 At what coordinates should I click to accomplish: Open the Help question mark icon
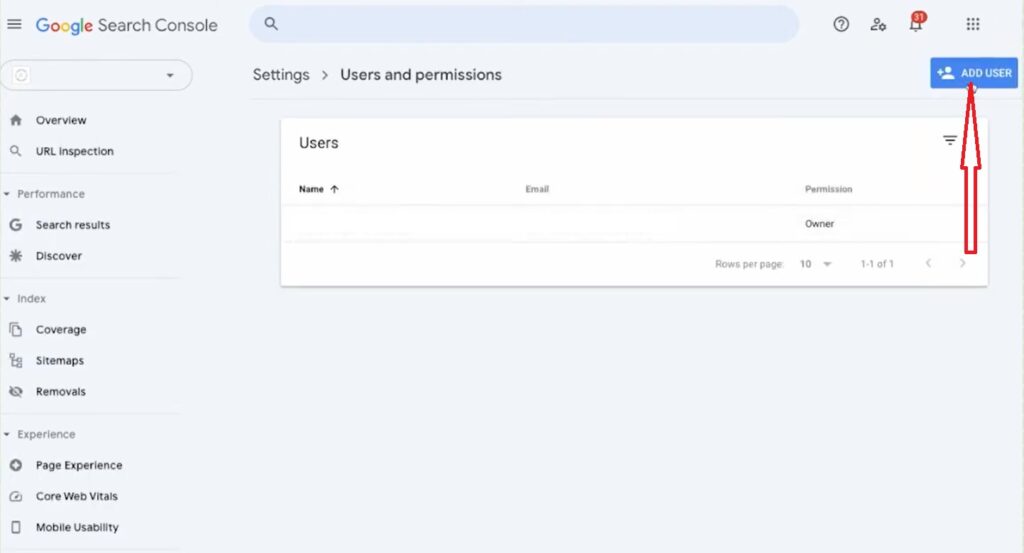coord(841,24)
